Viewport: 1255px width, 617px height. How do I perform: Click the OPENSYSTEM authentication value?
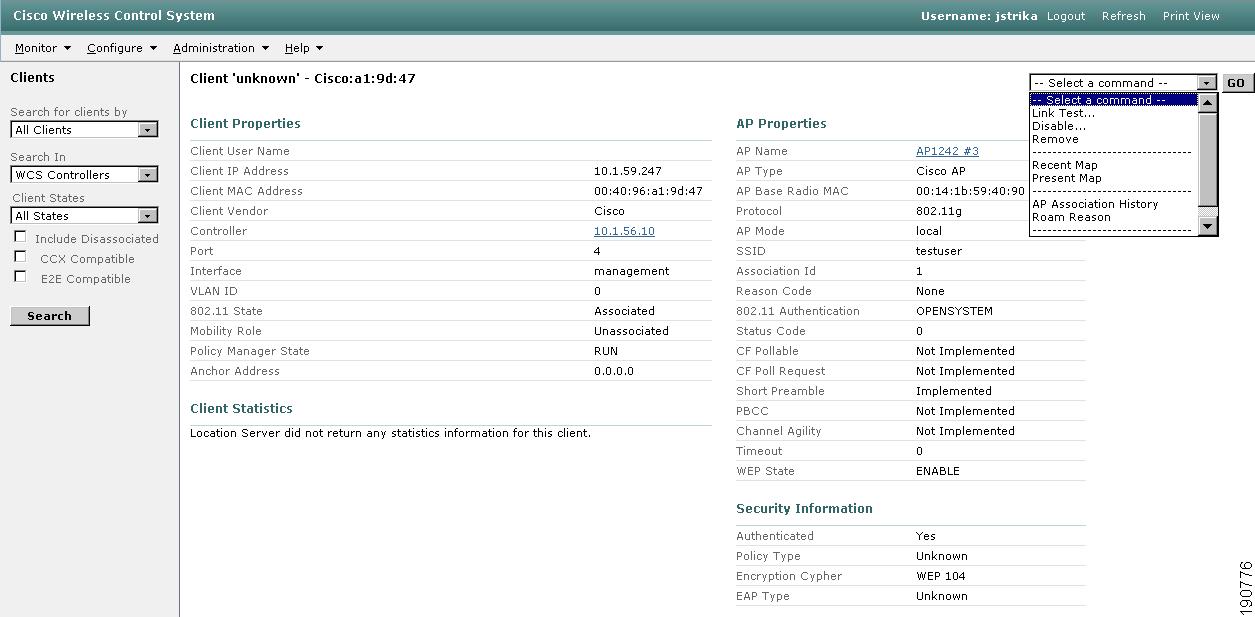[954, 311]
